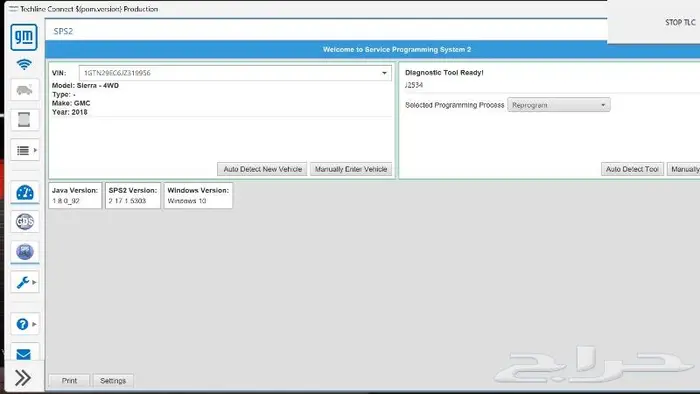Expand the help submenu arrow

(35, 324)
